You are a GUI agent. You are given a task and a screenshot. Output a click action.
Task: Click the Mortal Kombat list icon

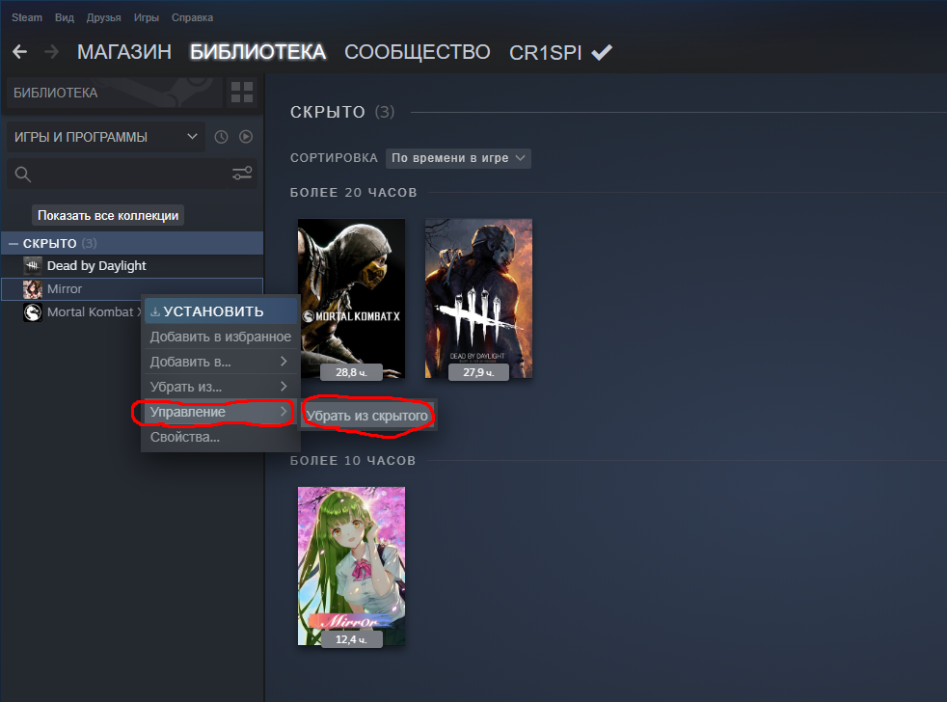pos(33,312)
